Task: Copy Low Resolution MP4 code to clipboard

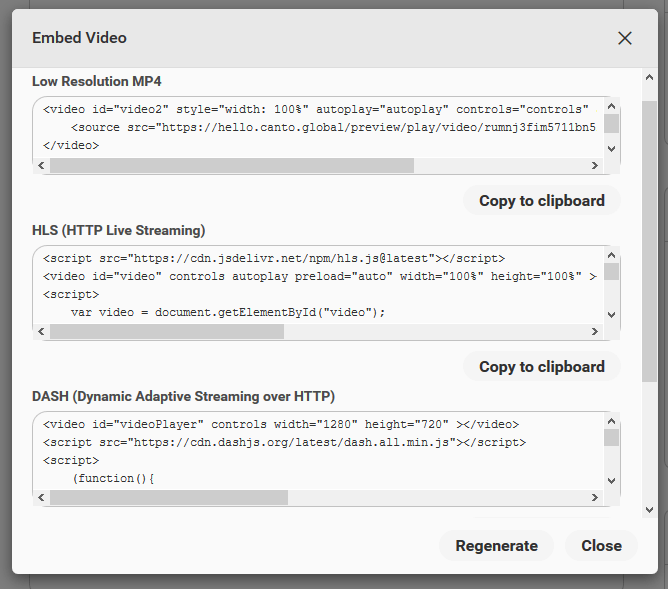Action: coord(541,201)
